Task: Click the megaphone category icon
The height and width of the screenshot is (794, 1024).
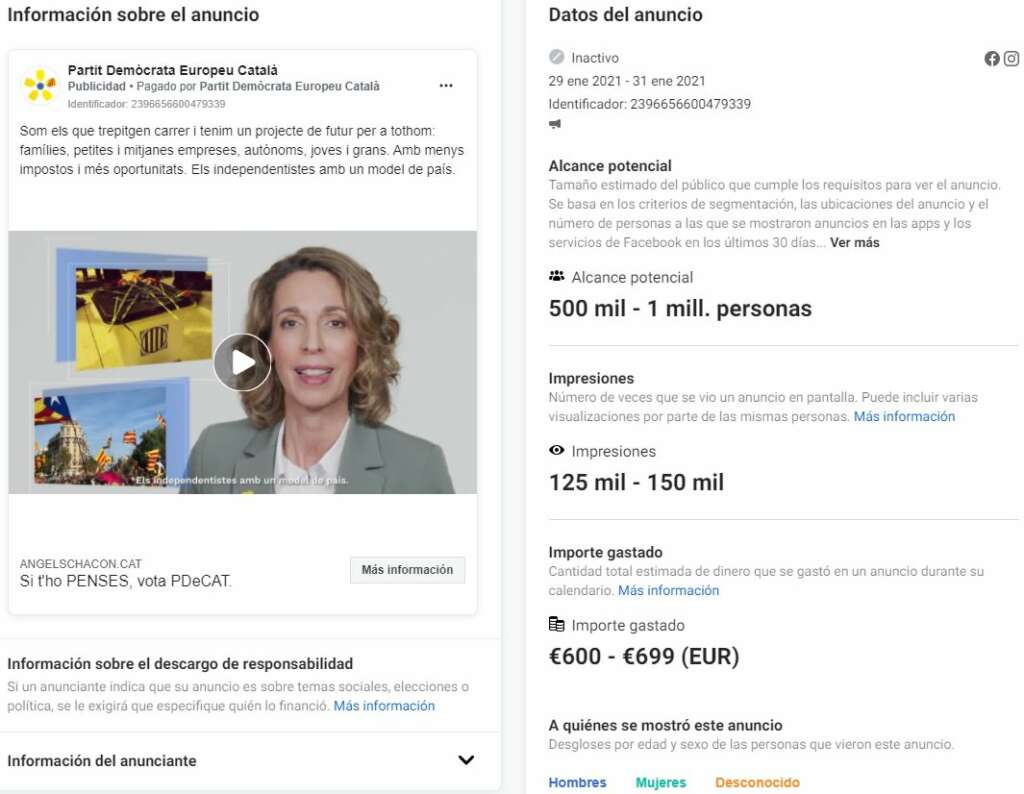Action: [555, 123]
